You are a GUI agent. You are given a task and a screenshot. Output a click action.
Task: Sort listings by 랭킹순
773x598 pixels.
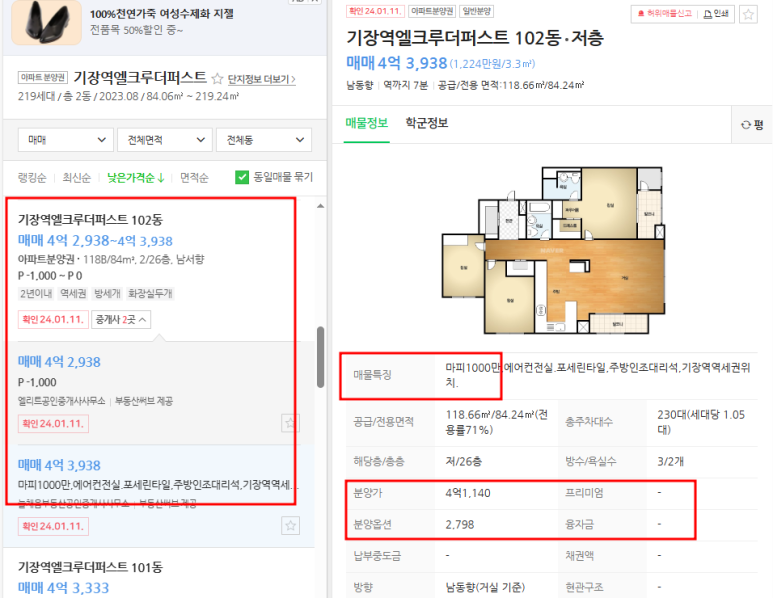[32, 177]
